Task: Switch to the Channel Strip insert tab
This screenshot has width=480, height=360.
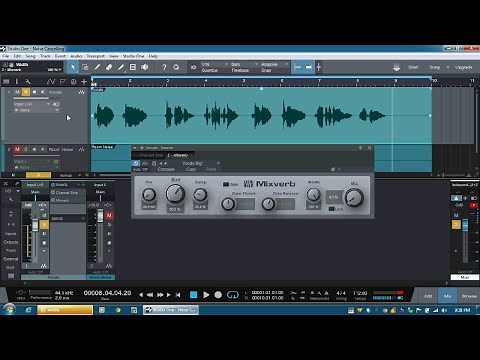Action: coord(149,155)
